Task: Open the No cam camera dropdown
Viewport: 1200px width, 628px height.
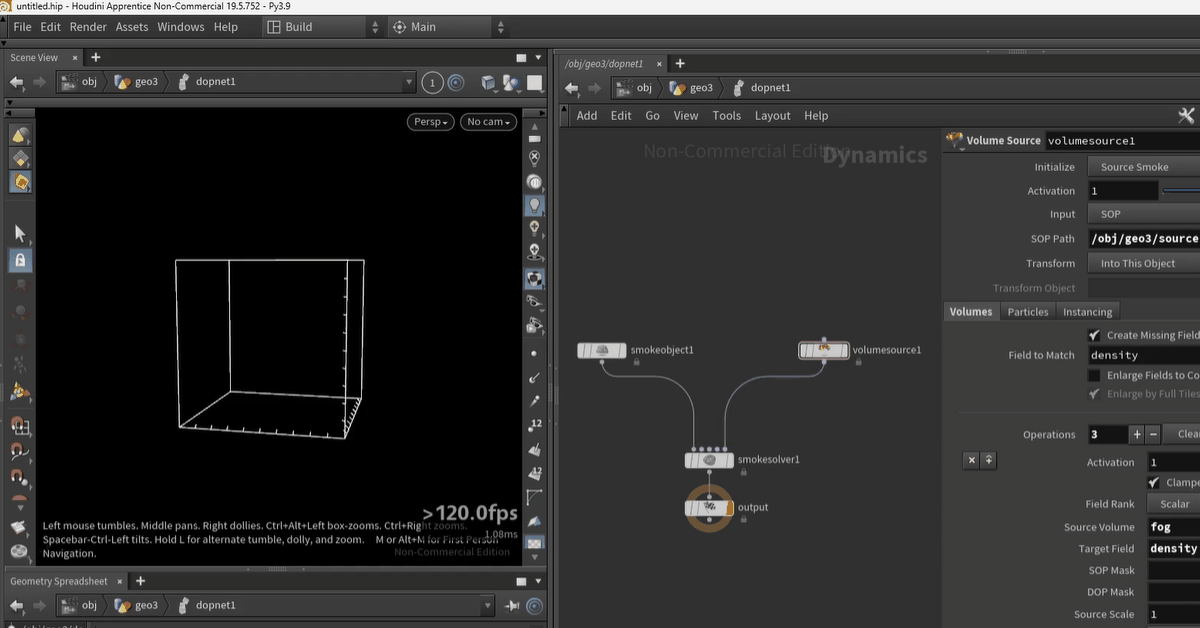Action: [488, 122]
